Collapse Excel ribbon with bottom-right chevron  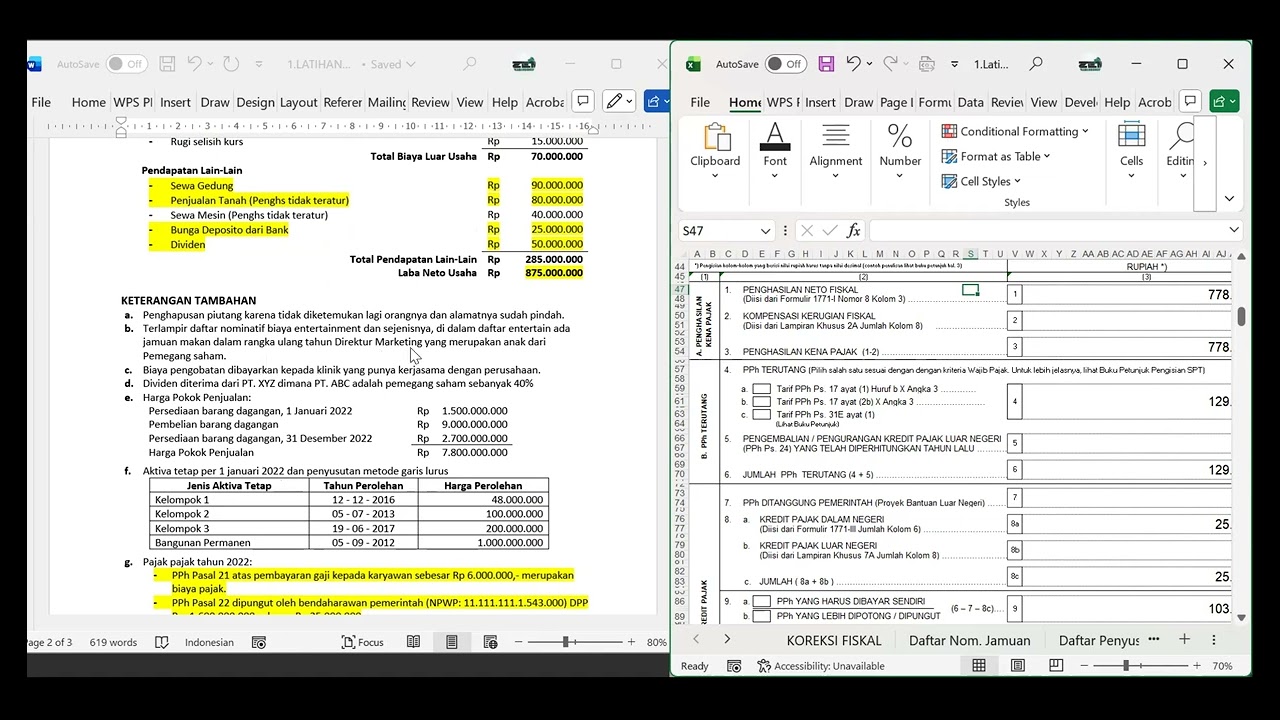pos(1229,199)
